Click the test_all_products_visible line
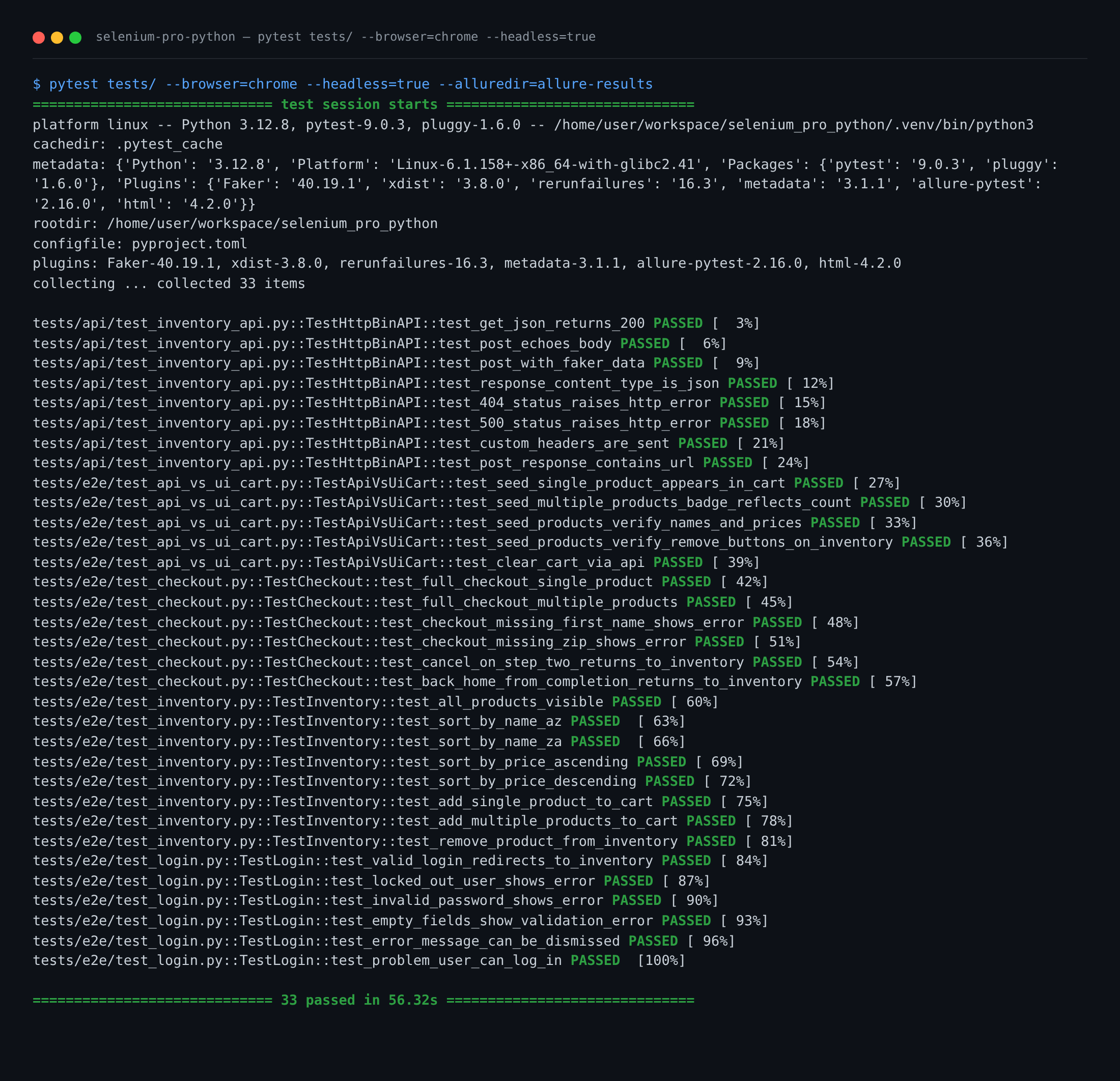1120x1081 pixels. (376, 702)
